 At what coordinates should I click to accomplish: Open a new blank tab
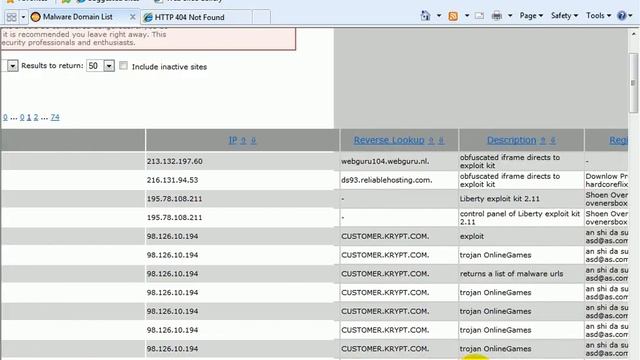pyautogui.click(x=261, y=17)
